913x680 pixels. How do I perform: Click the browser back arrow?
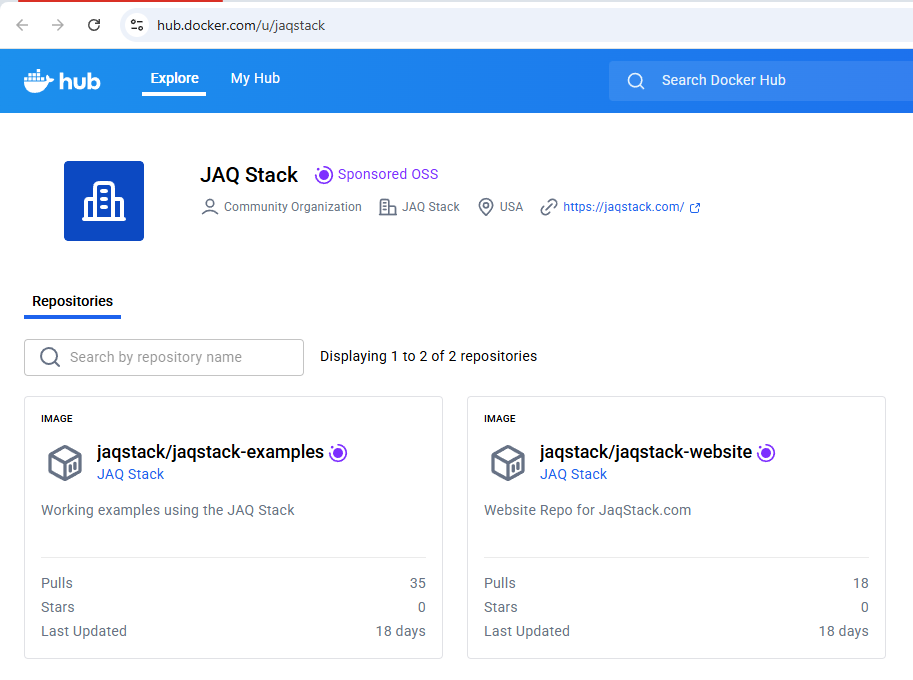click(x=22, y=25)
